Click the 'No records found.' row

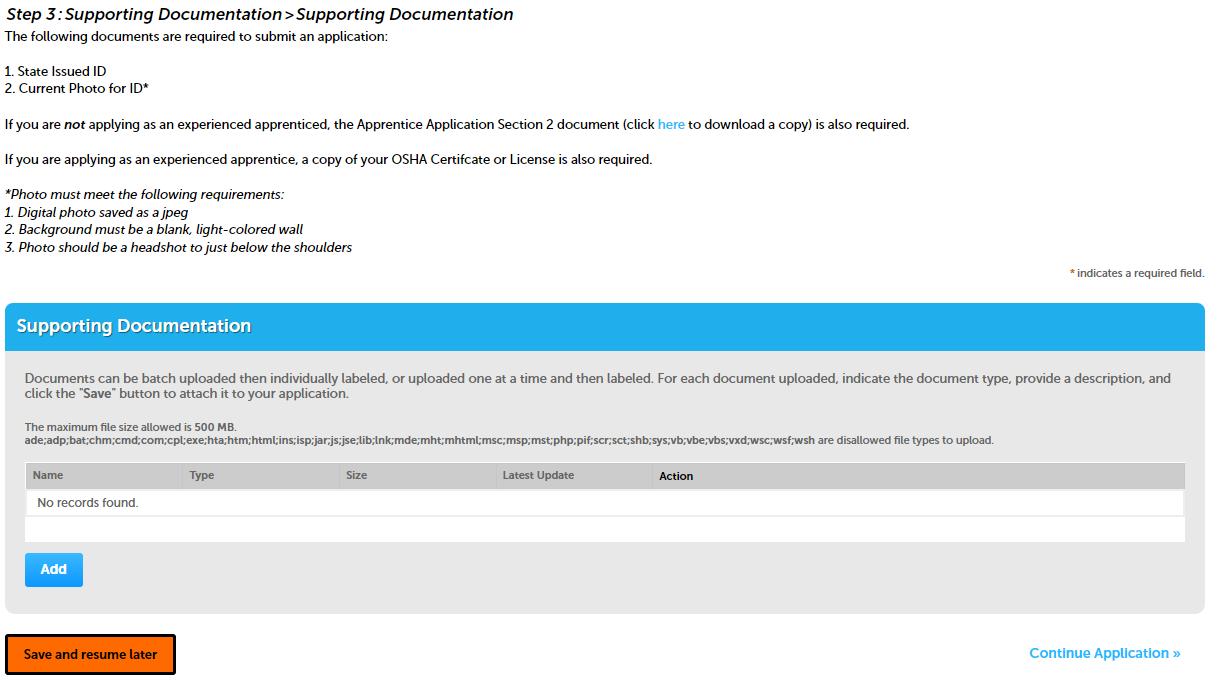coord(88,502)
